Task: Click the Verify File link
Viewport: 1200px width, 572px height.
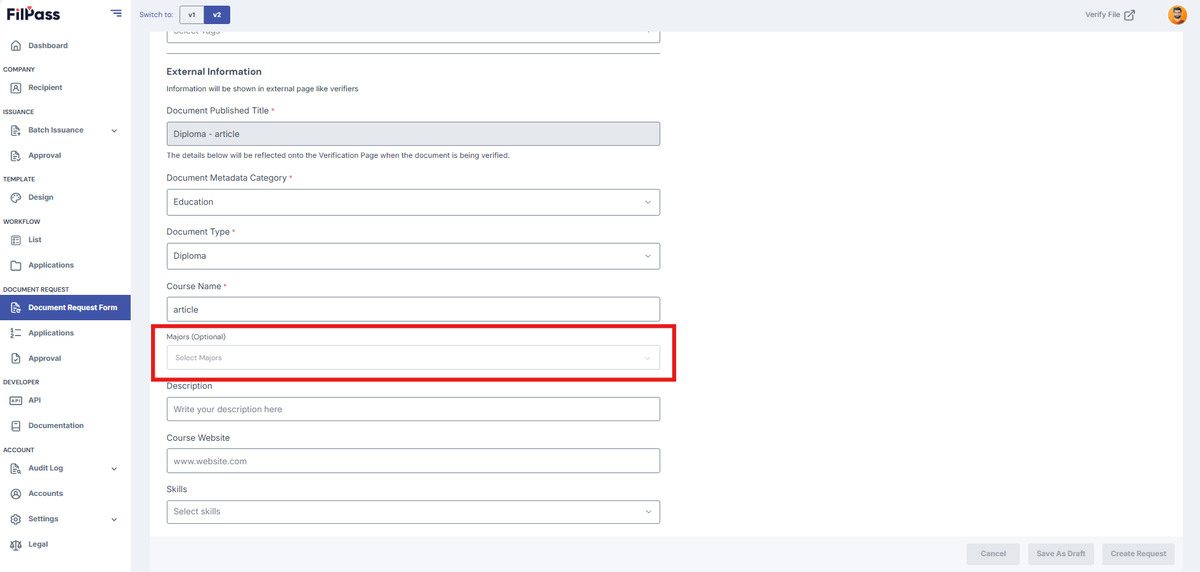Action: pos(1102,15)
